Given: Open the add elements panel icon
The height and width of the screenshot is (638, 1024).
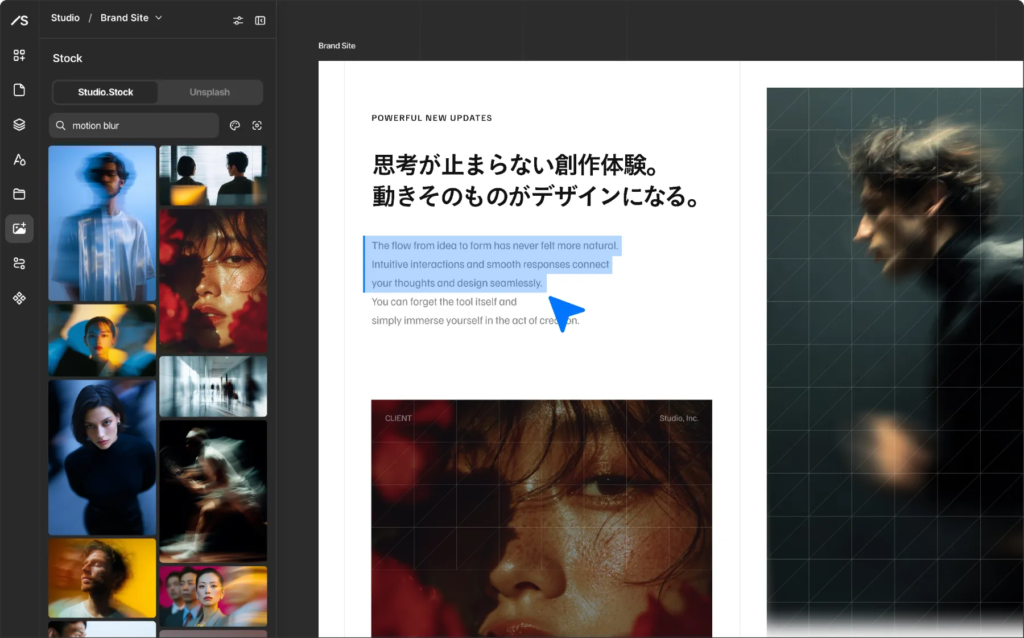Looking at the screenshot, I should click(x=19, y=55).
